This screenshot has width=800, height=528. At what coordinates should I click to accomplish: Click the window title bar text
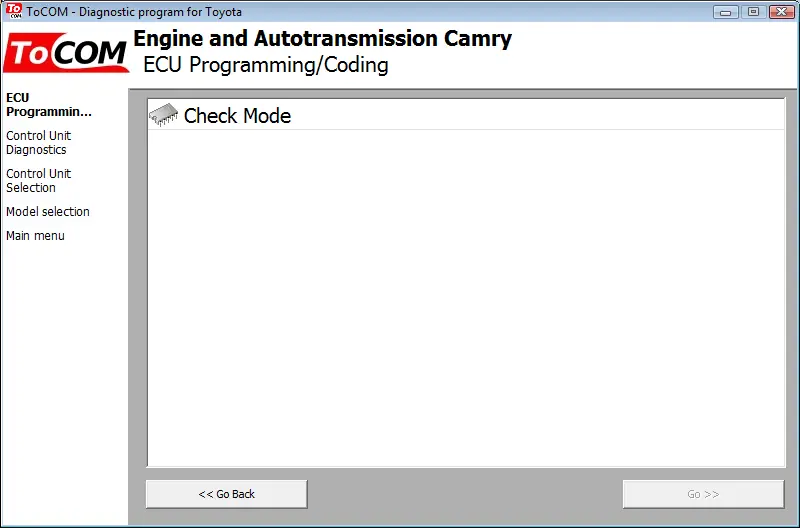[x=134, y=11]
